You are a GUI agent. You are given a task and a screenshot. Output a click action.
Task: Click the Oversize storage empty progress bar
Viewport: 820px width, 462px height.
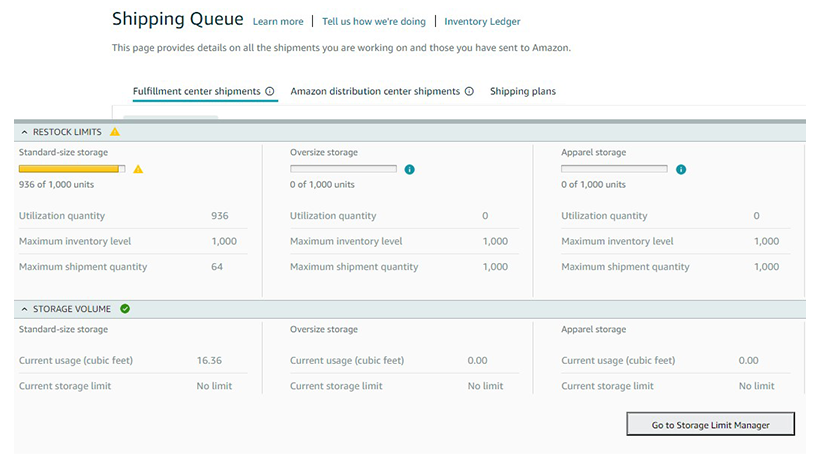(x=344, y=169)
